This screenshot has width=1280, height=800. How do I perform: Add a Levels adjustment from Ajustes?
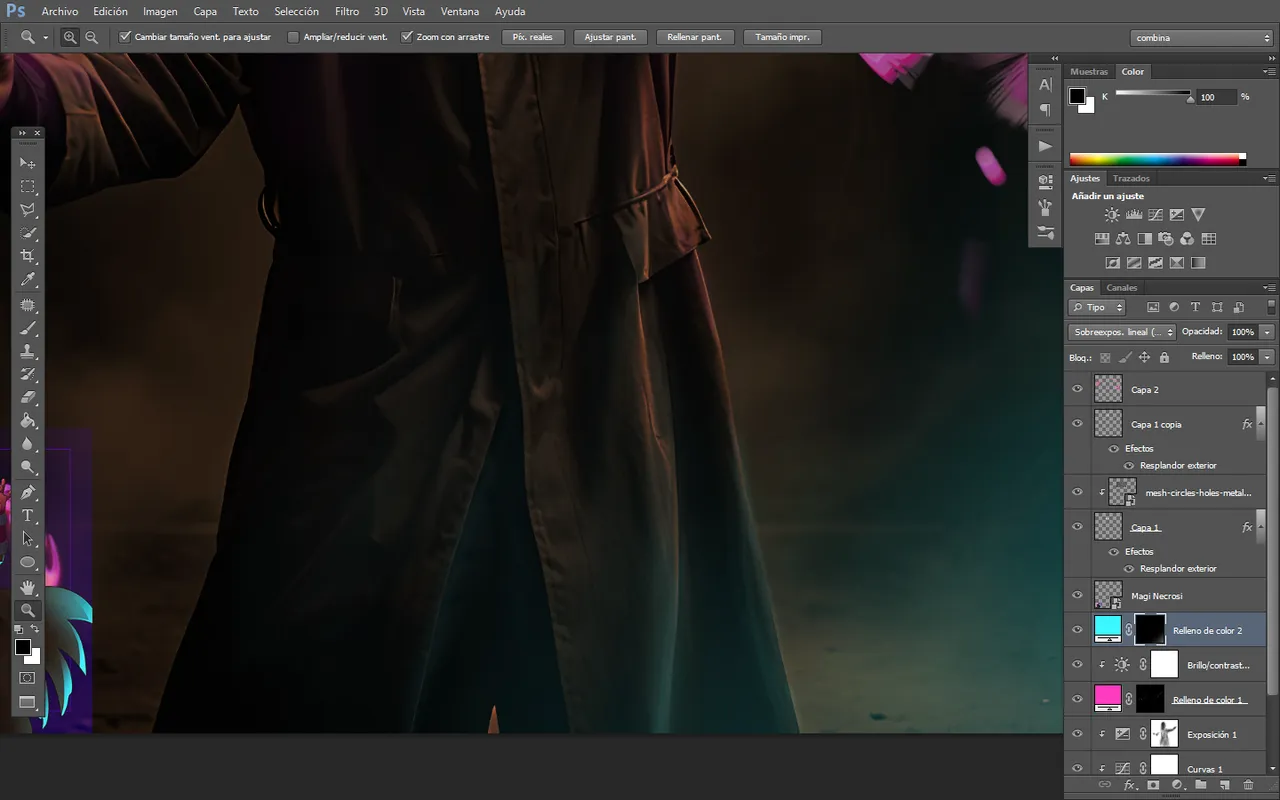[x=1134, y=215]
